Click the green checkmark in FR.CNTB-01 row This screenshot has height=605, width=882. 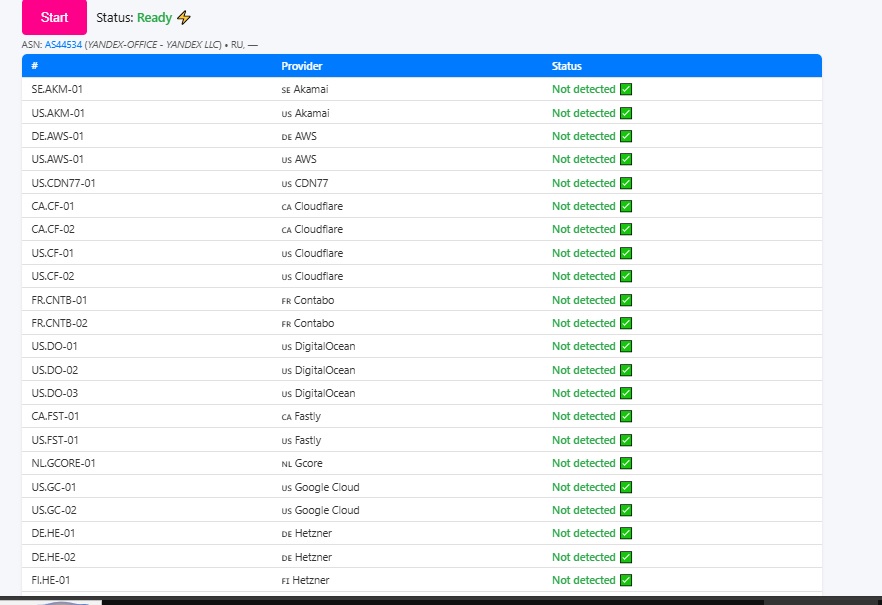[626, 300]
